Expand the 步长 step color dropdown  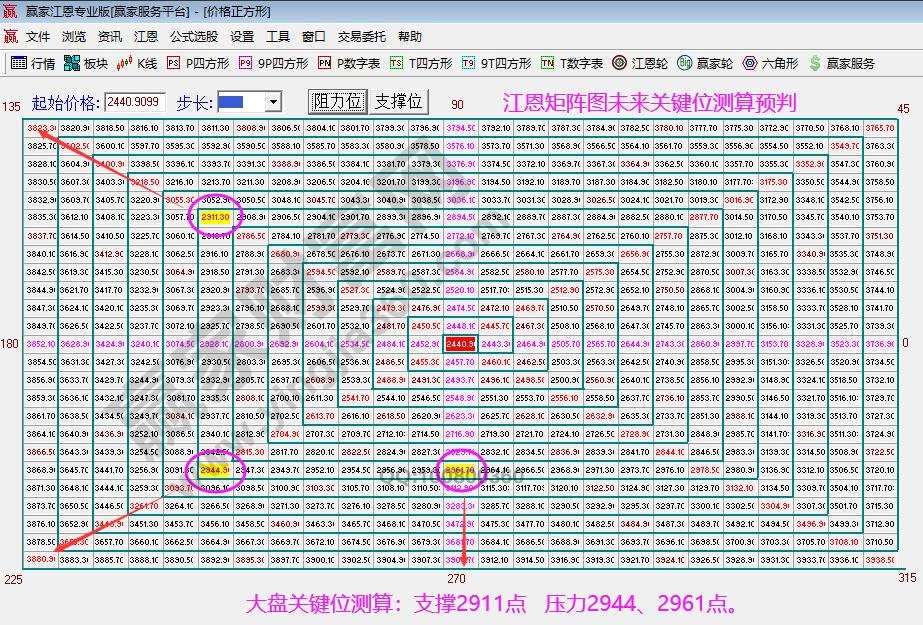[x=274, y=100]
